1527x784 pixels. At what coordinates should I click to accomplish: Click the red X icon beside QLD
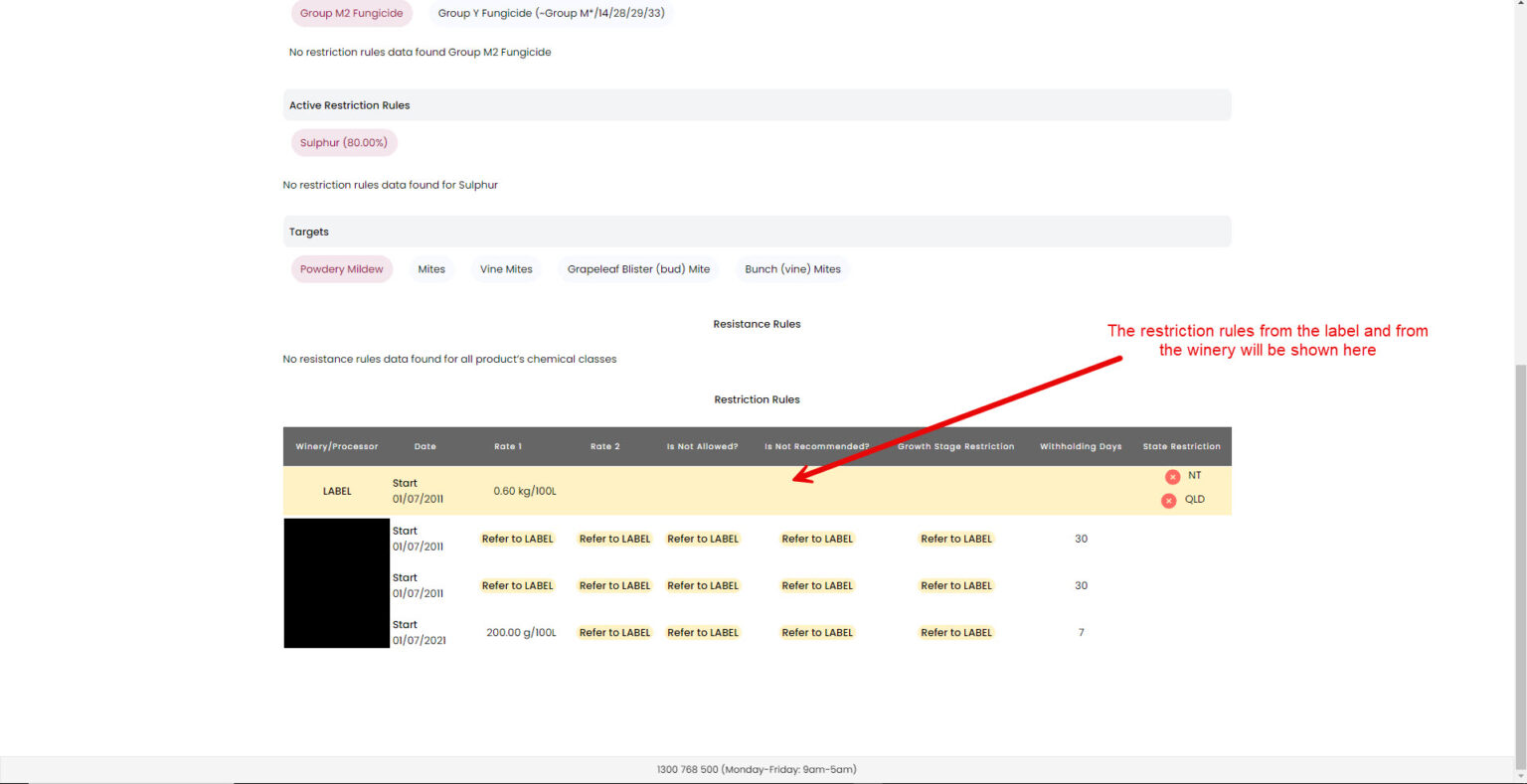click(1169, 501)
